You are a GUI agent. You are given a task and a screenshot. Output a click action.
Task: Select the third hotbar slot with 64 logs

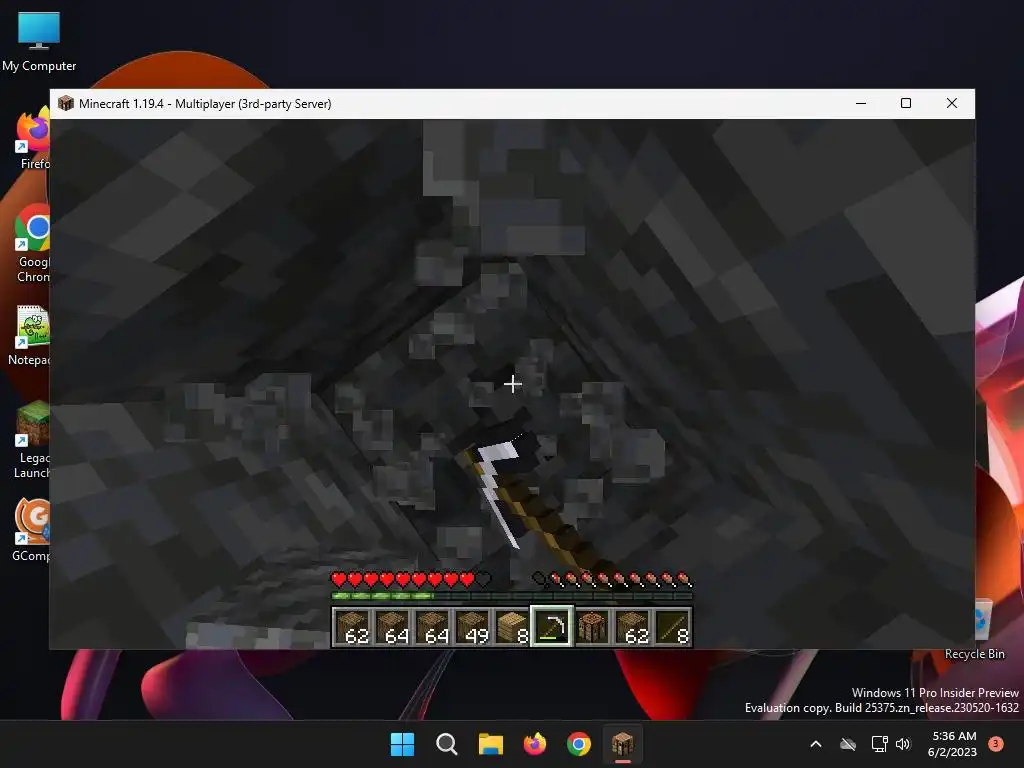(x=432, y=627)
